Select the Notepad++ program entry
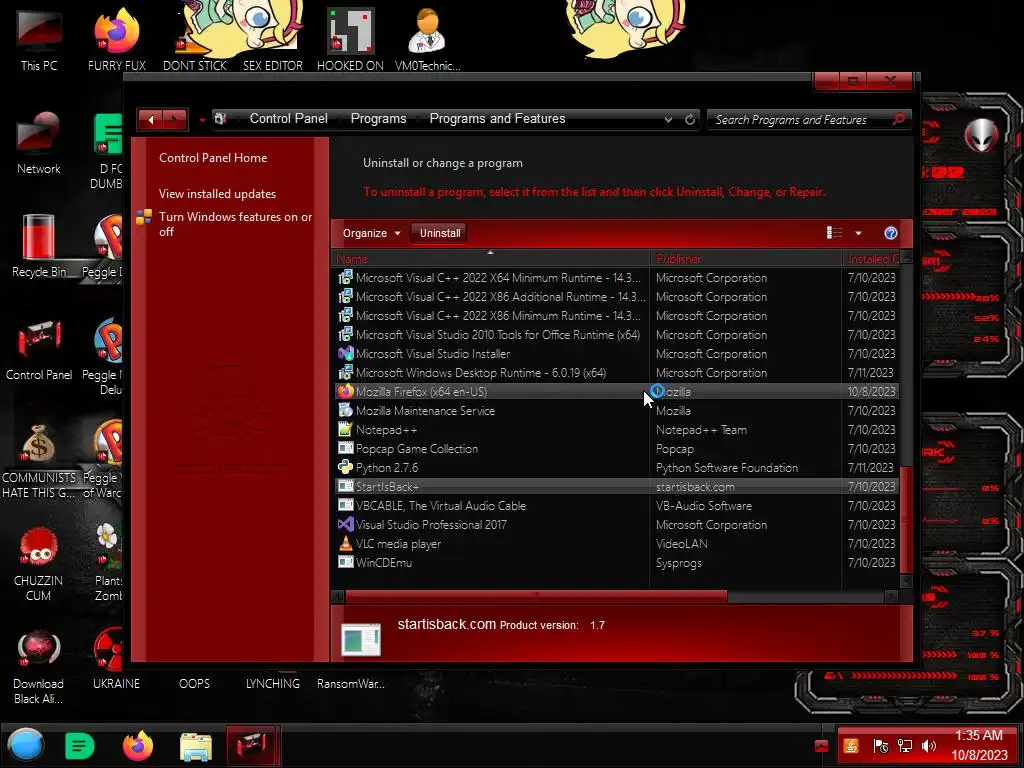This screenshot has height=768, width=1024. [616, 430]
